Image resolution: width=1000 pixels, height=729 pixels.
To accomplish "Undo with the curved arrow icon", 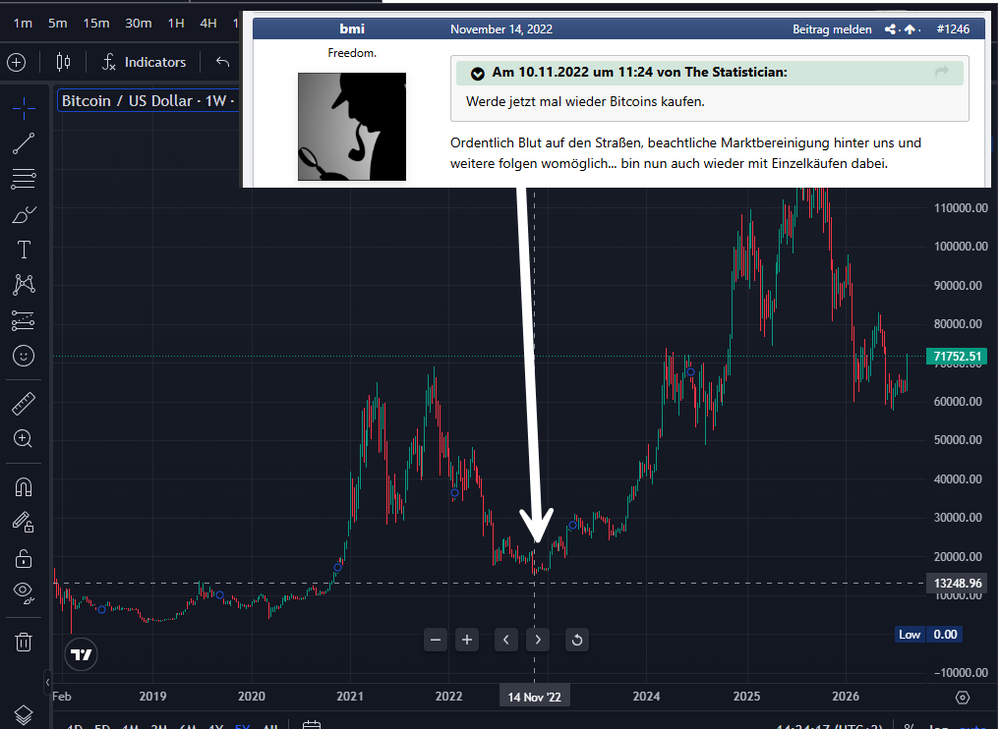I will 223,62.
